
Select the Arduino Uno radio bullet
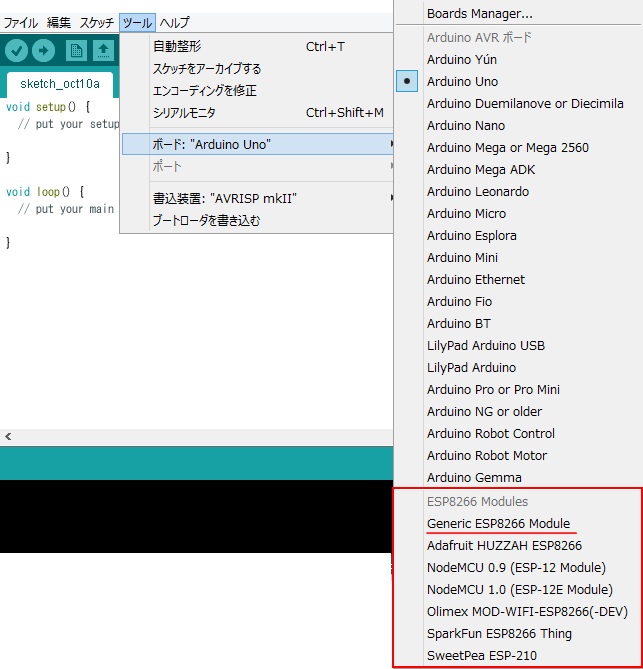[407, 81]
